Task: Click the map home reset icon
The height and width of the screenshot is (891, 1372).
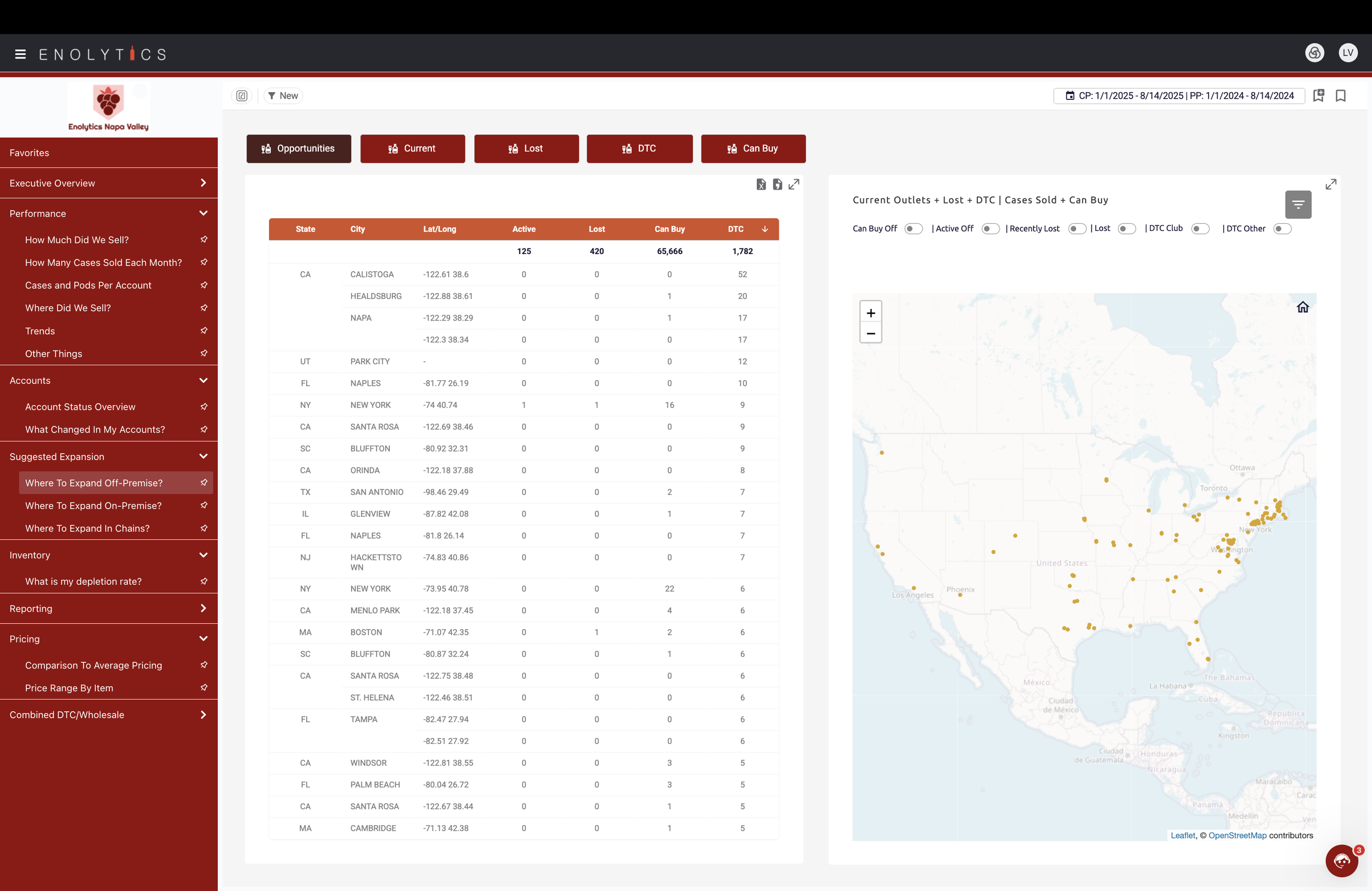Action: [1302, 307]
